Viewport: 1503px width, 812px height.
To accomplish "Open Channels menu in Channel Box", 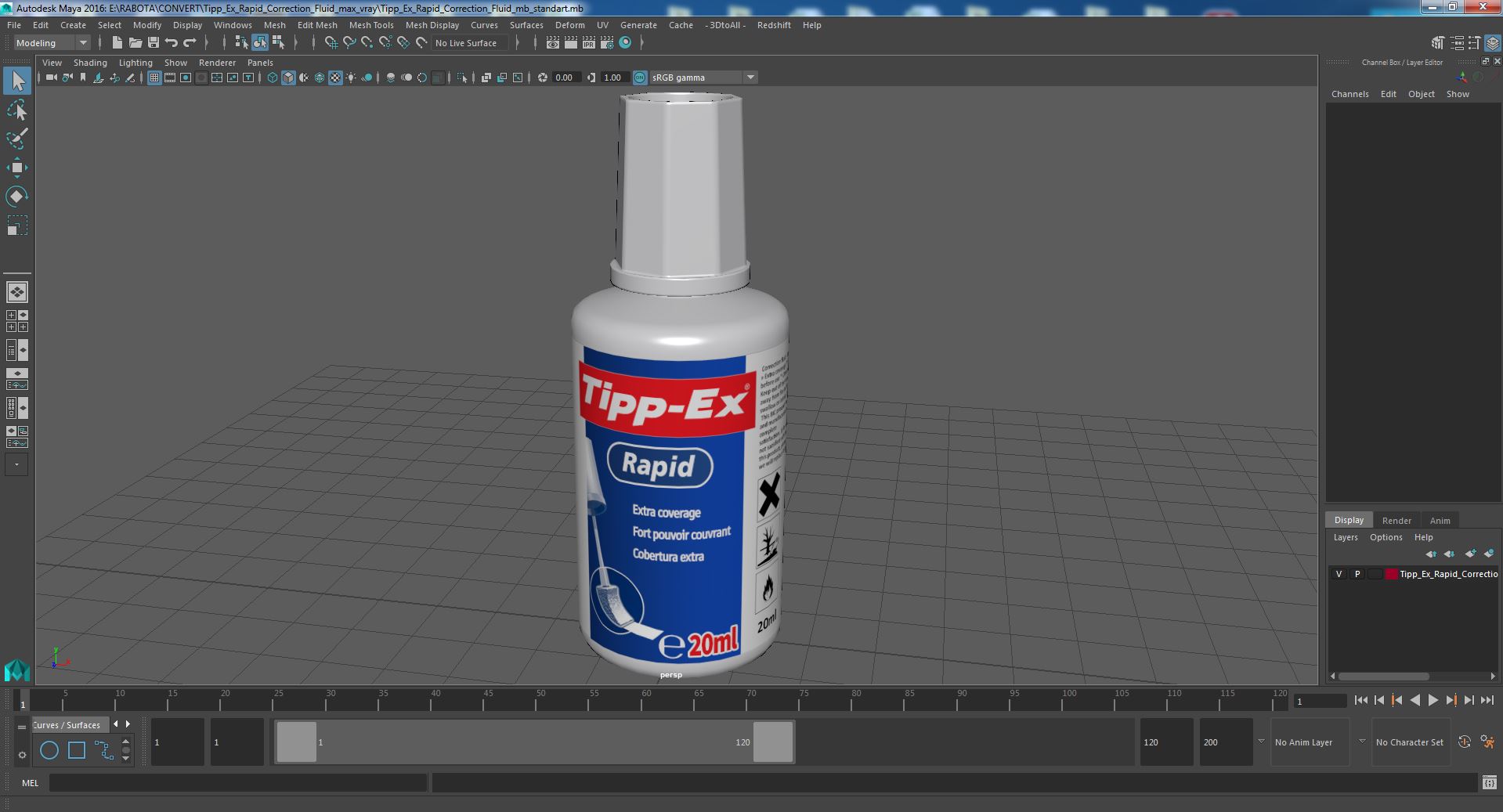I will pos(1349,94).
